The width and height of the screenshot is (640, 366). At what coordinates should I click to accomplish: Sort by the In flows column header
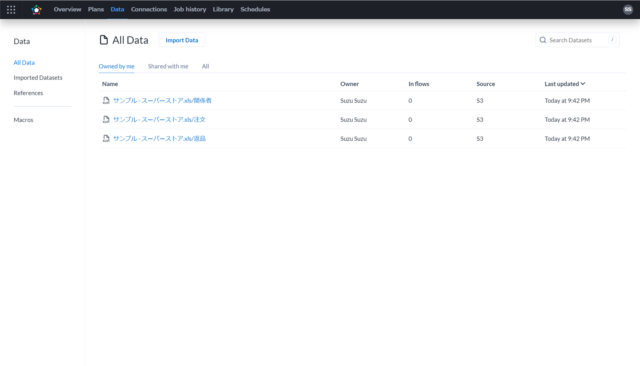(x=419, y=84)
